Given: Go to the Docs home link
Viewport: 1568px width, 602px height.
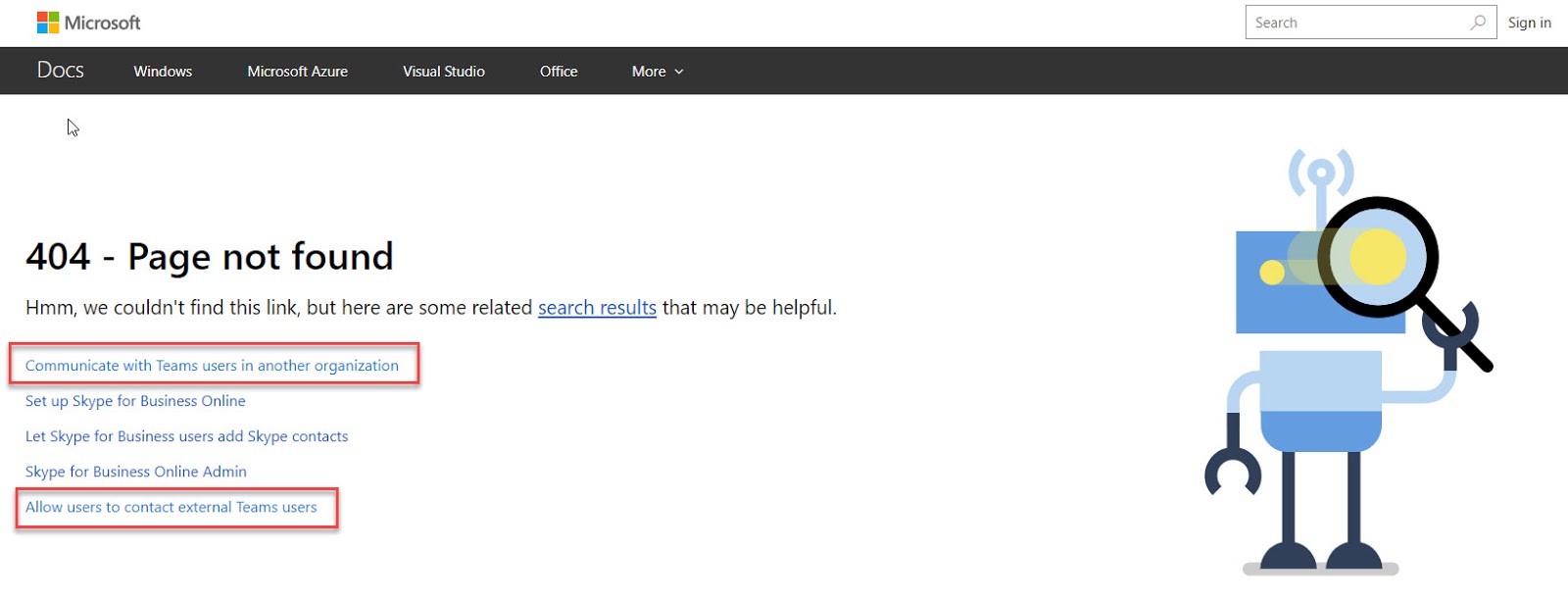Looking at the screenshot, I should 61,71.
